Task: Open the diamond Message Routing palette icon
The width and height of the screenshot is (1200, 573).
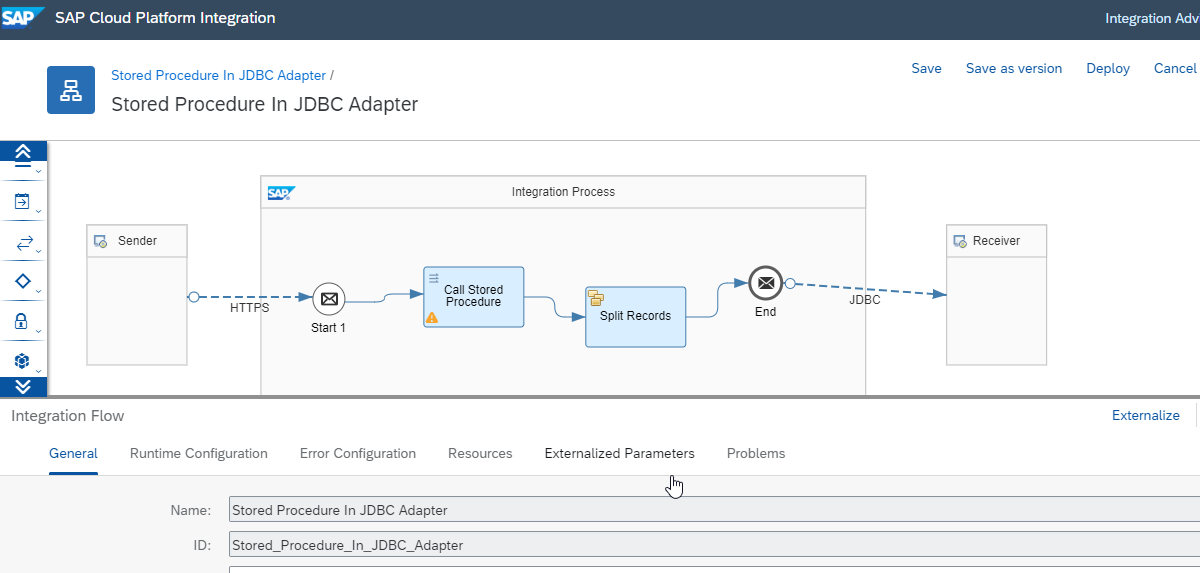Action: [x=23, y=282]
